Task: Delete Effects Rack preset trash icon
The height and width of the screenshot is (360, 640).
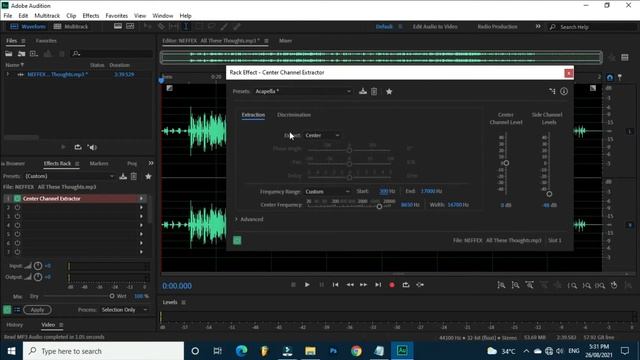Action: click(x=134, y=176)
